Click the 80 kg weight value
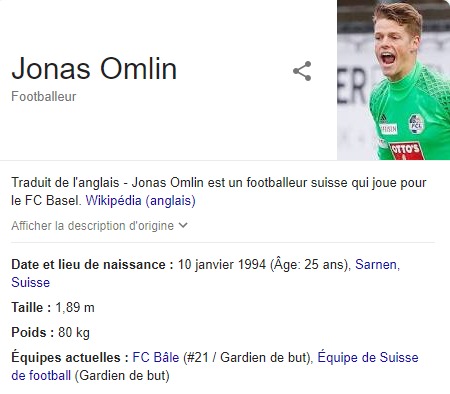This screenshot has width=450, height=394. [x=74, y=332]
